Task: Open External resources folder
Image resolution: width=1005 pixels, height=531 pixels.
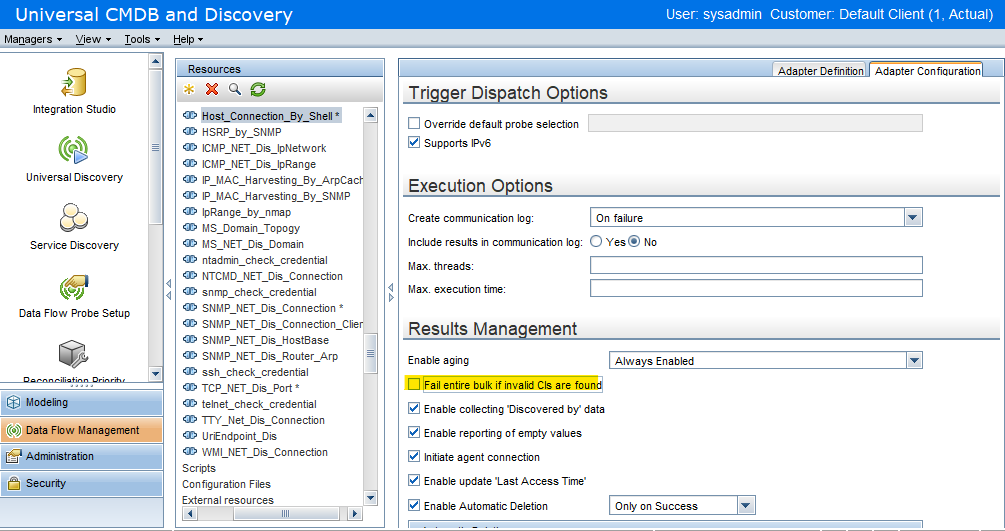Action: coord(228,500)
